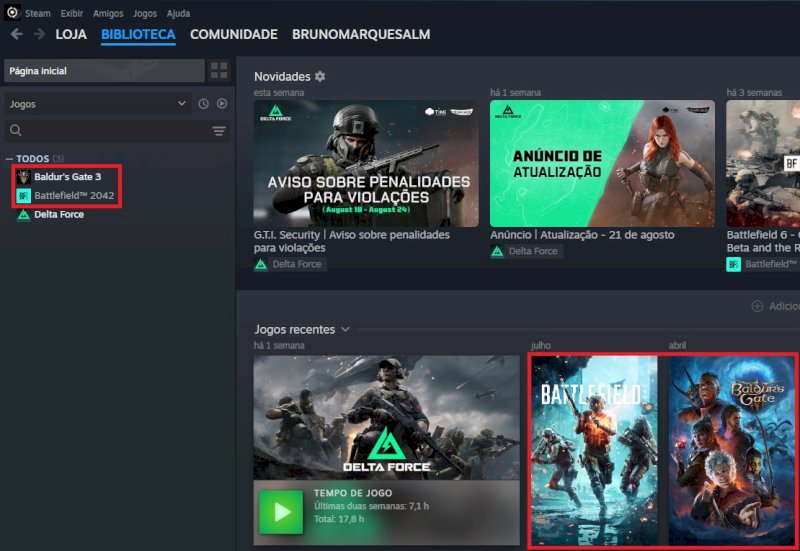Viewport: 800px width, 551px height.
Task: Open the COMUNIDADE tab
Action: [234, 34]
